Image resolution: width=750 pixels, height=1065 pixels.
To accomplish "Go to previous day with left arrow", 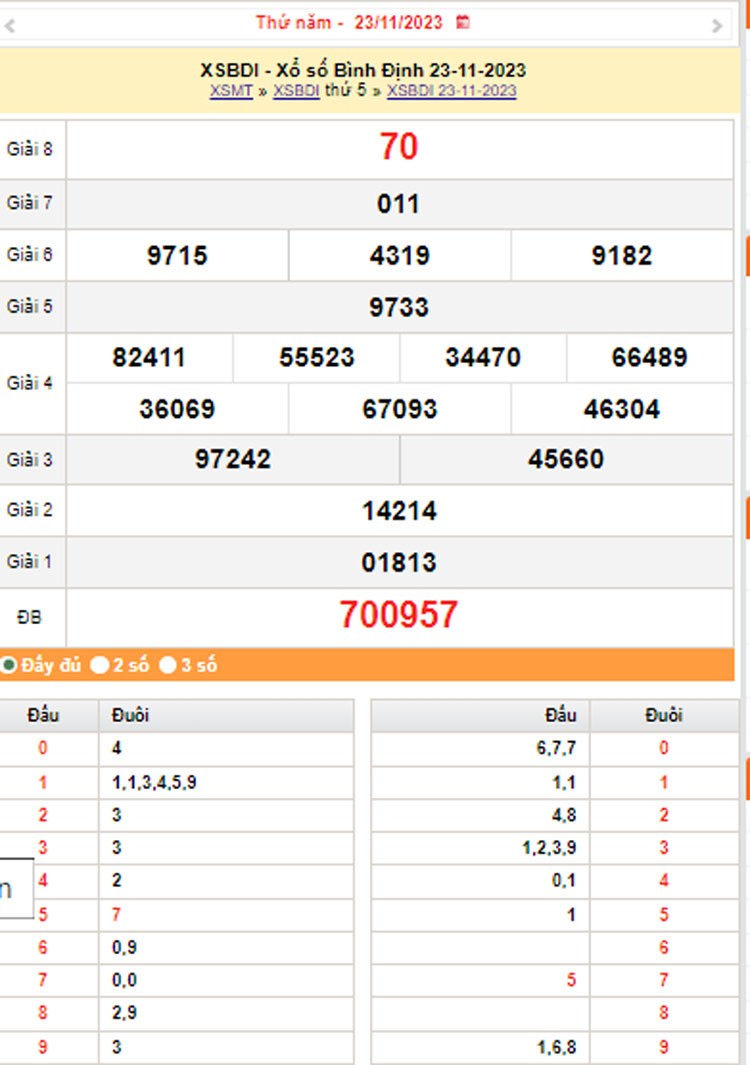I will coord(9,26).
